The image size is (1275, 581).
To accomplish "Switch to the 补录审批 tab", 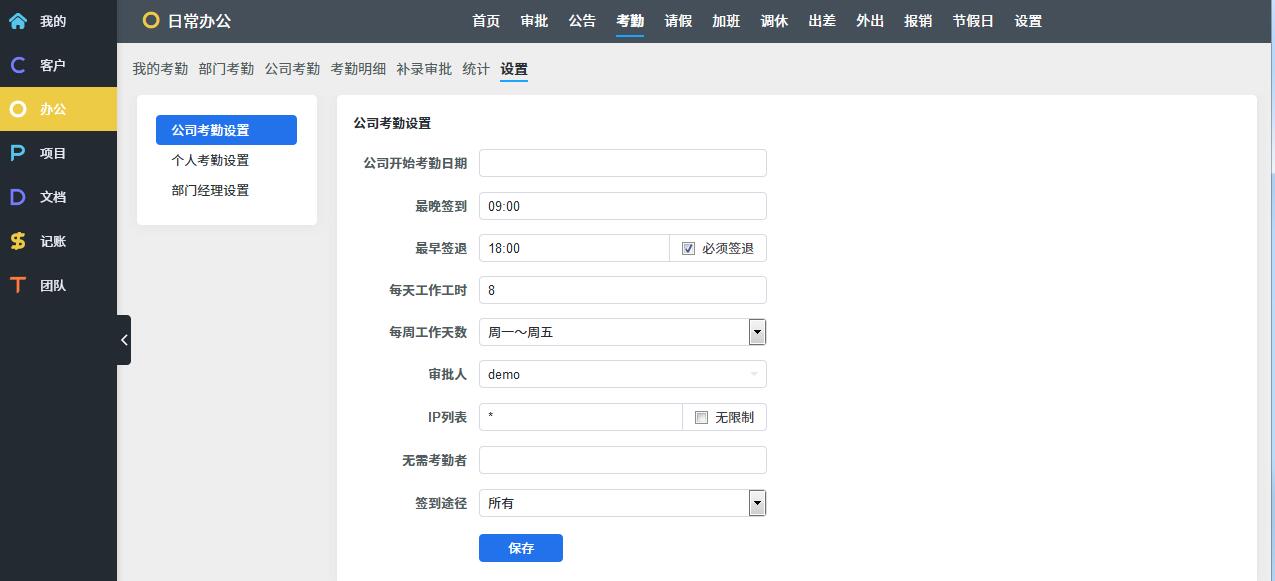I will point(424,69).
